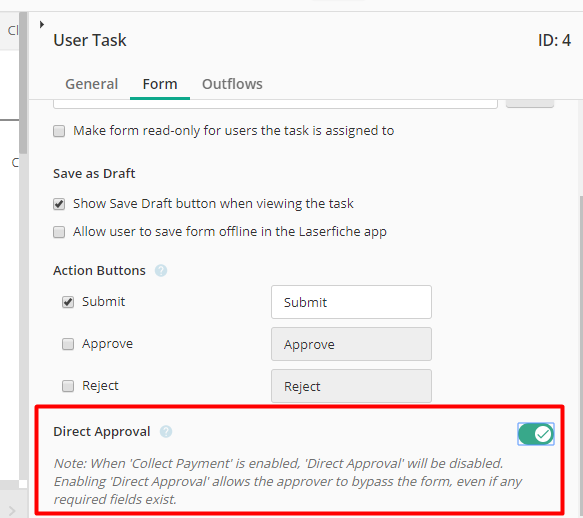The height and width of the screenshot is (518, 583).
Task: Select the Form tab
Action: point(160,84)
